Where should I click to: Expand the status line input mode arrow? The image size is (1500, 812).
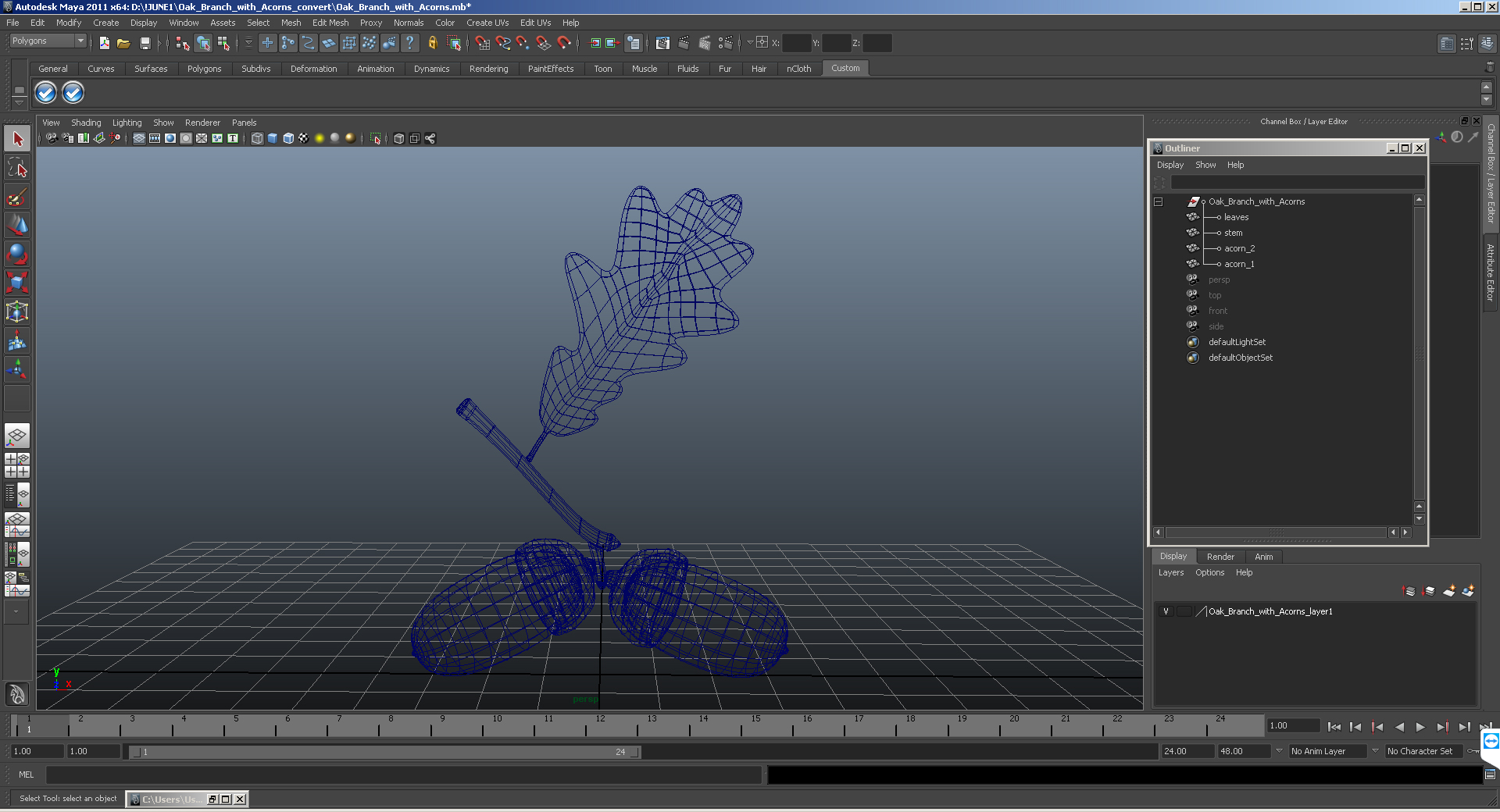point(748,43)
